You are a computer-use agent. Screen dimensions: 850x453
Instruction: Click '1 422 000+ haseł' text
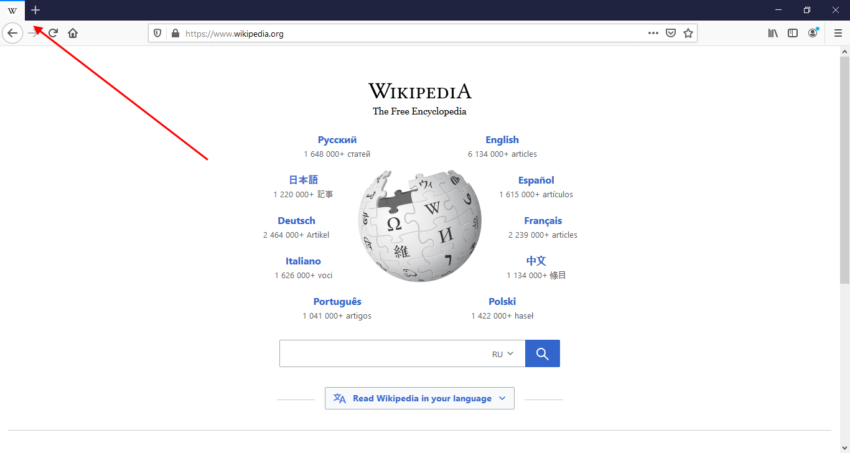502,316
